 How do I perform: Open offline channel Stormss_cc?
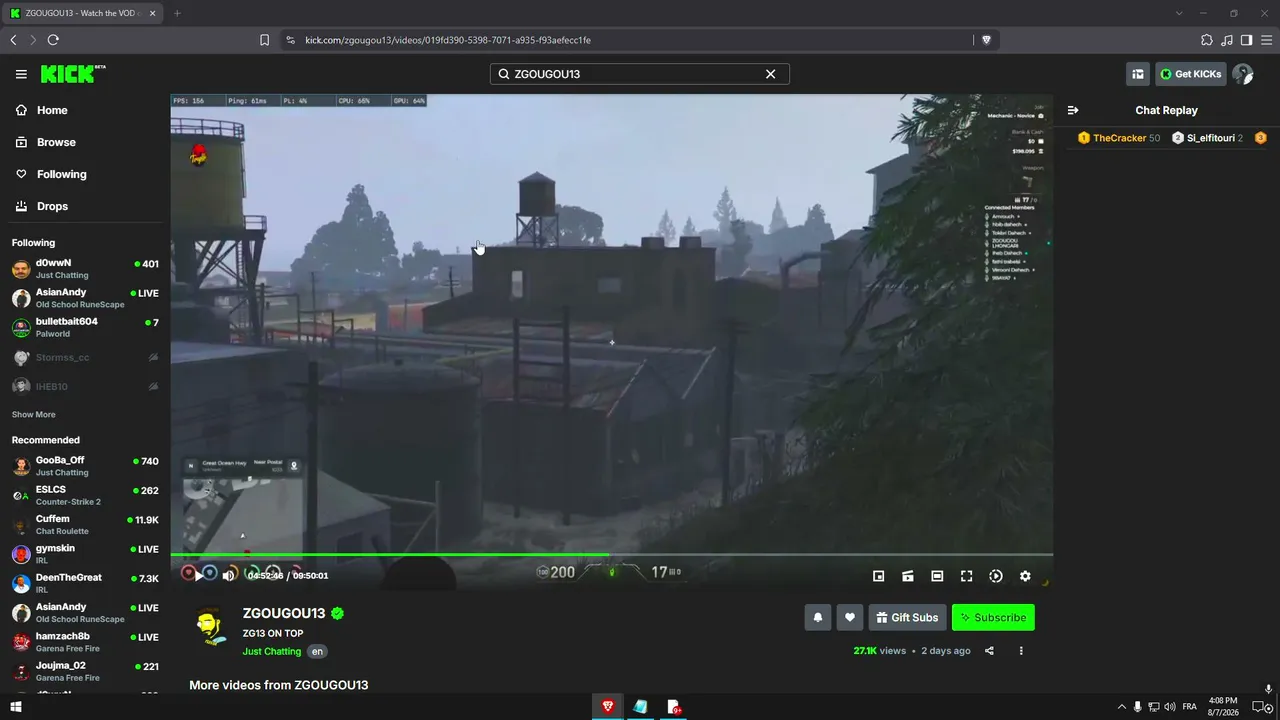coord(85,357)
